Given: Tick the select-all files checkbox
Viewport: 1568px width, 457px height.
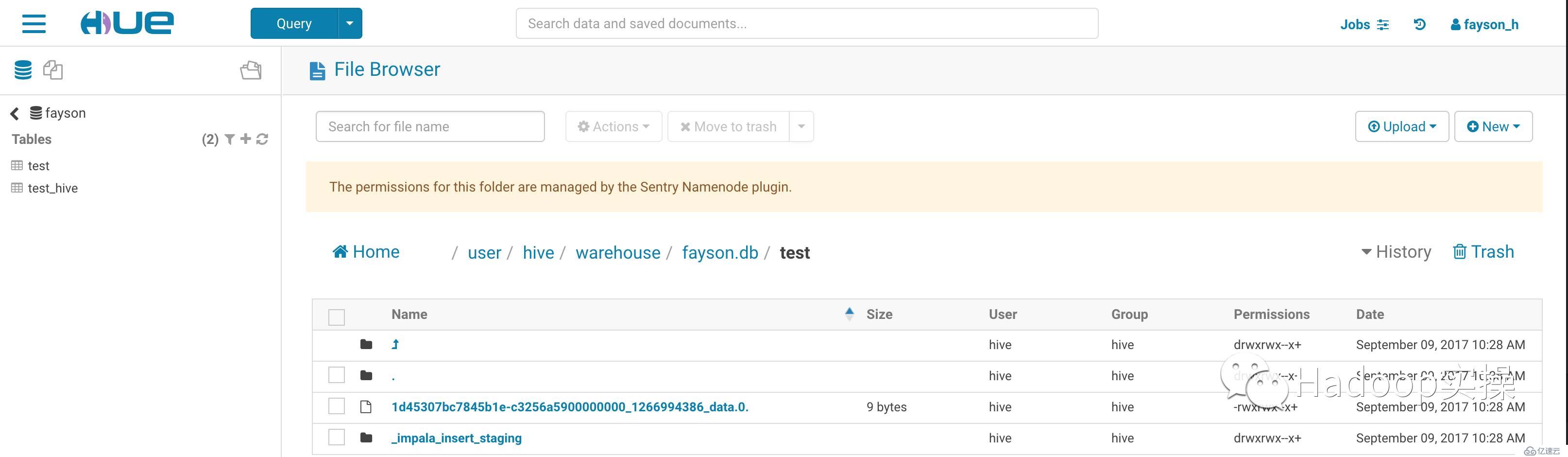Looking at the screenshot, I should coord(337,317).
